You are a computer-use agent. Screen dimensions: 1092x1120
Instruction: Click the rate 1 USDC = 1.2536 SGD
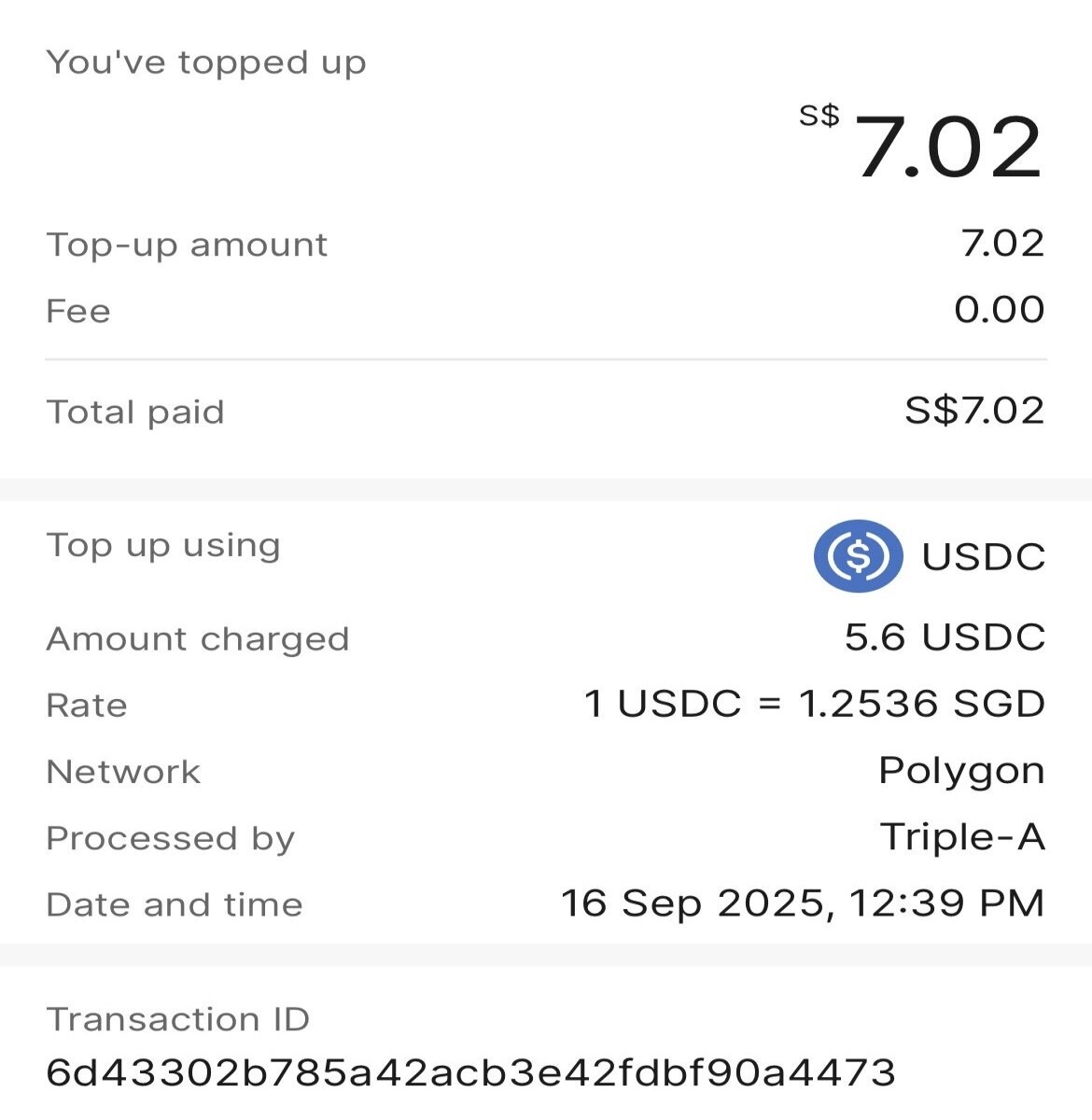[814, 704]
